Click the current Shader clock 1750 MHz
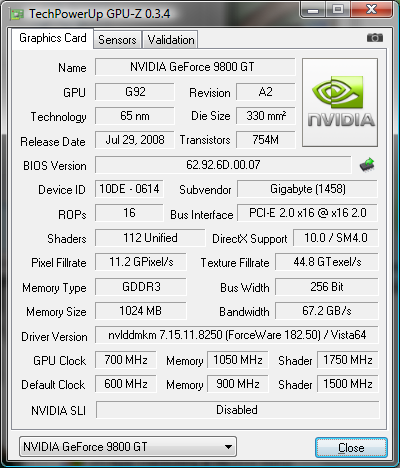The height and width of the screenshot is (468, 400). click(348, 360)
